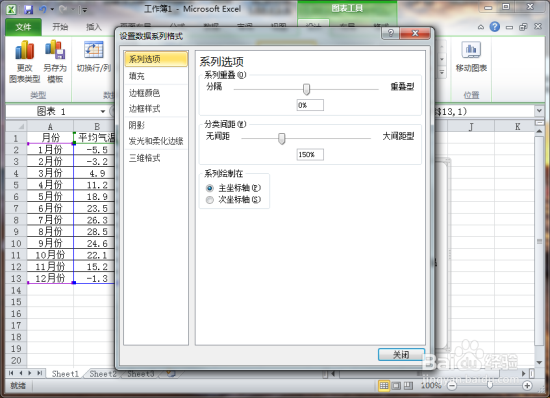Click the zoom slider handle in status bar
Screen dimensions: 550x398
490,386
